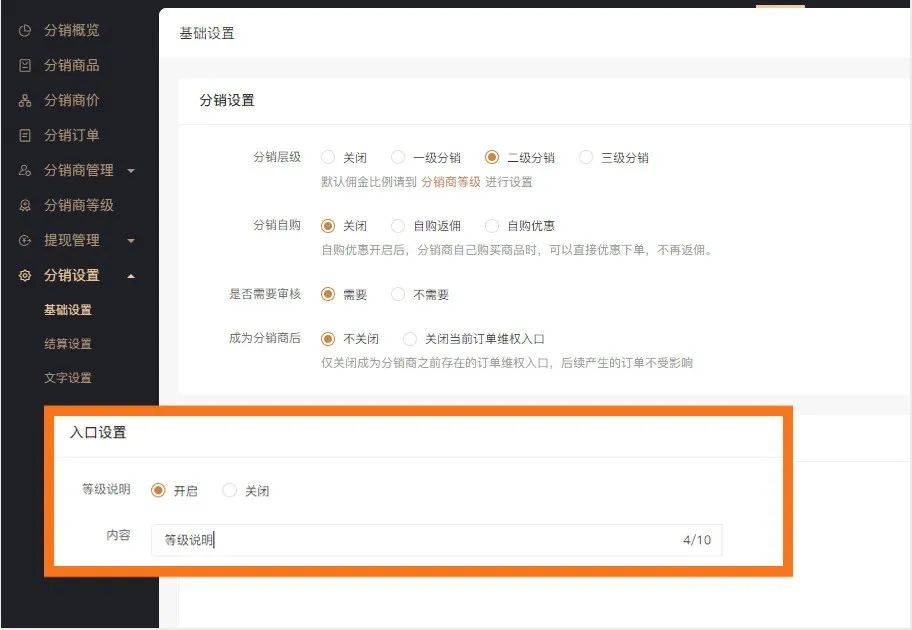Viewport: 912px width, 630px height.
Task: Select 需要 for 是否需要审核
Action: coord(328,294)
